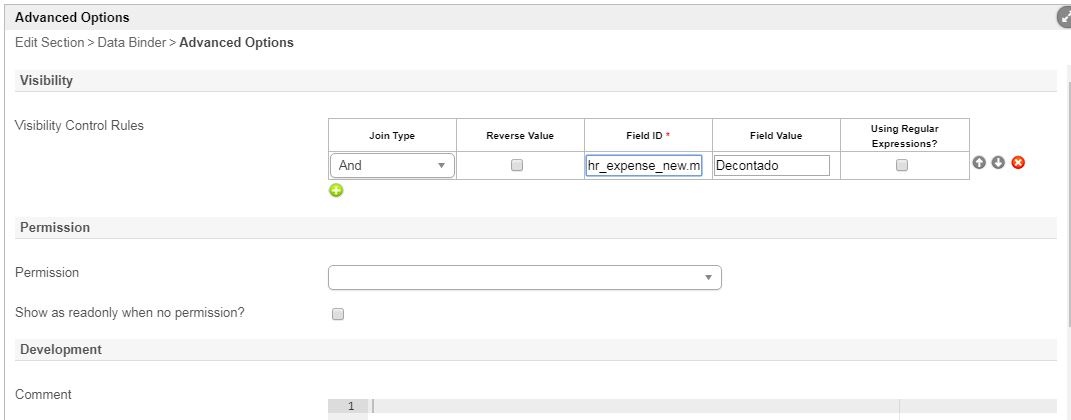Click the Field ID input box
This screenshot has width=1071, height=420.
(x=644, y=166)
